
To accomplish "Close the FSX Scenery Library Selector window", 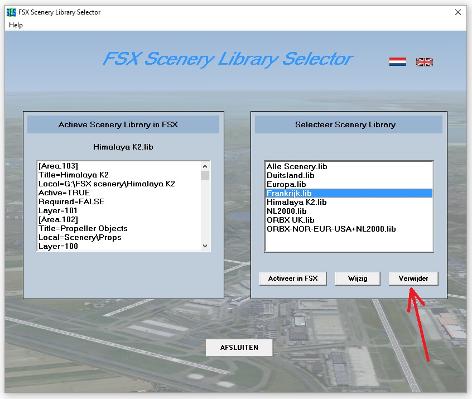I will pos(458,12).
